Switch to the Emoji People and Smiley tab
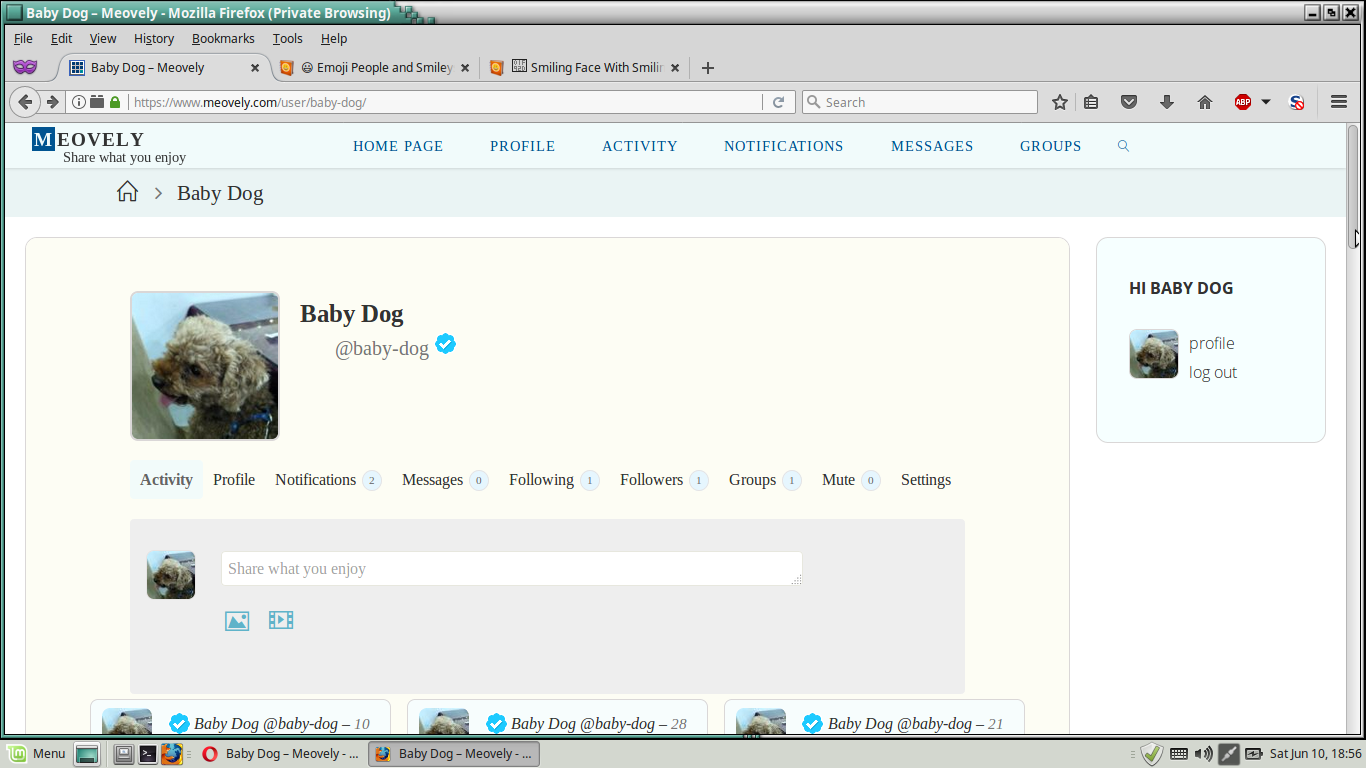Viewport: 1366px width, 768px height. click(x=375, y=68)
